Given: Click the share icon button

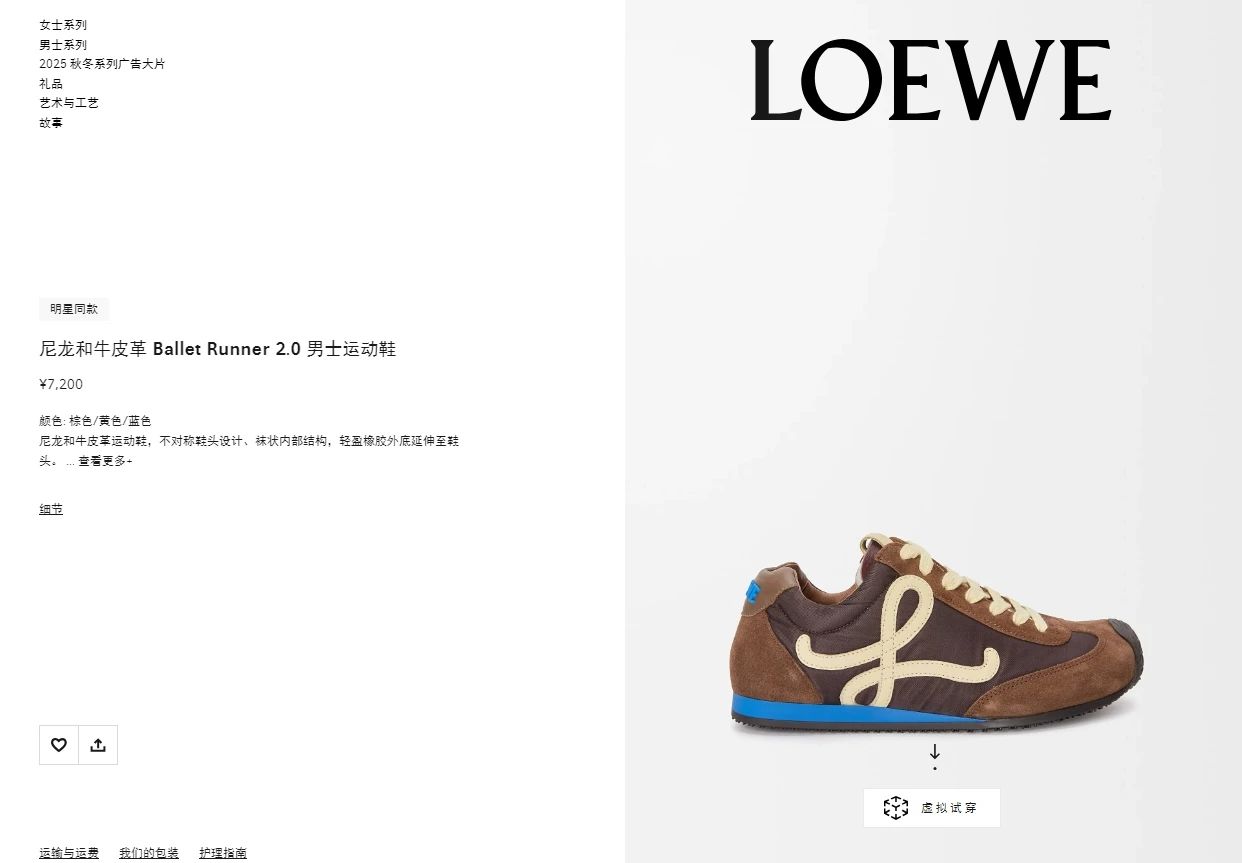Looking at the screenshot, I should click(x=98, y=745).
